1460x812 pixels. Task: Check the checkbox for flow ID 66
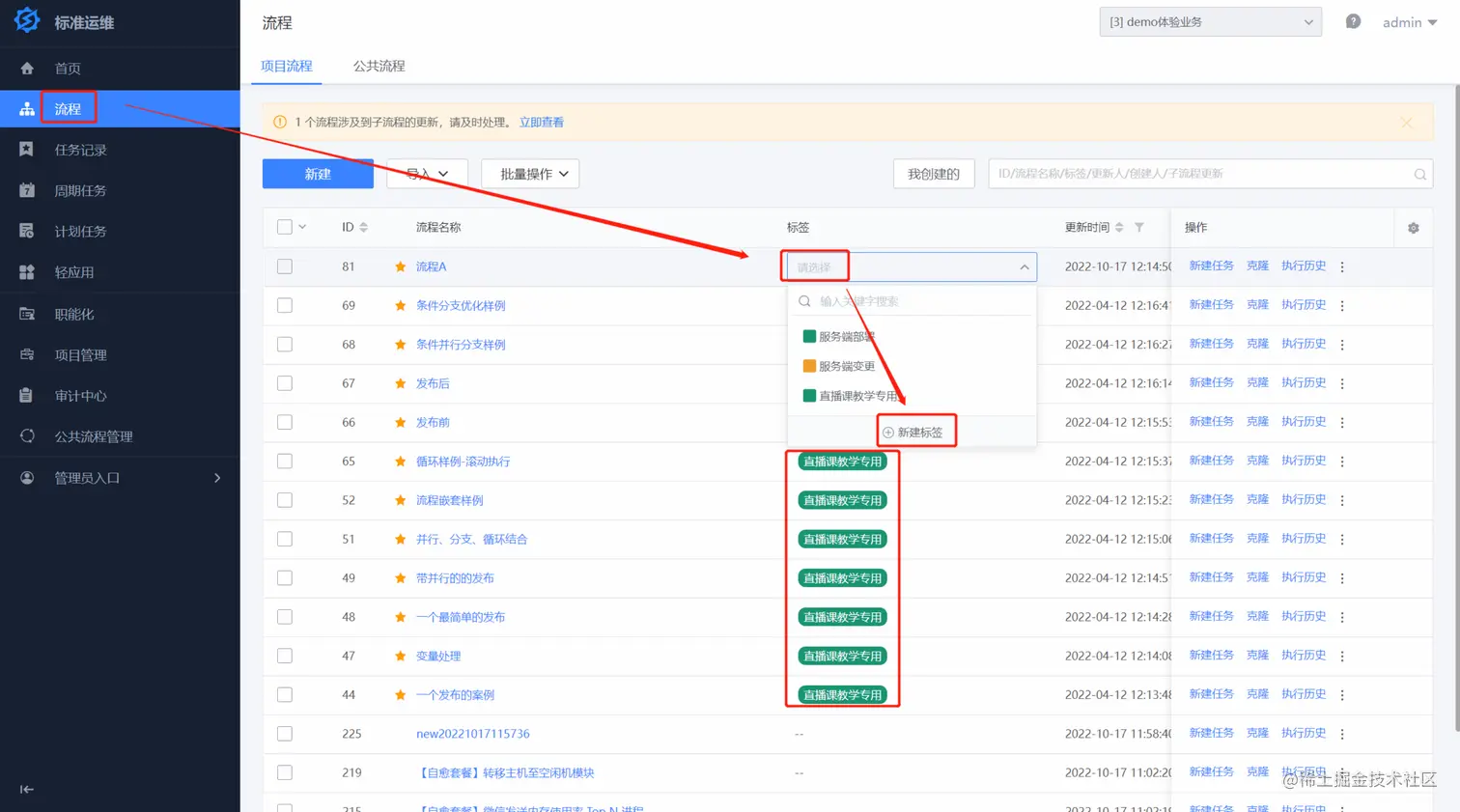click(x=285, y=422)
